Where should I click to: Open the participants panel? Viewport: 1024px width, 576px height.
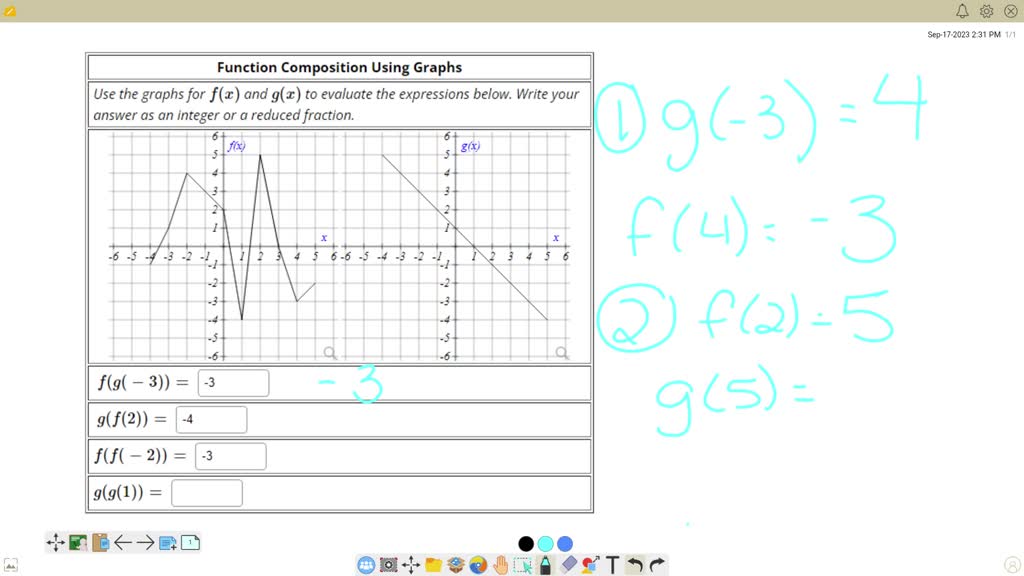pyautogui.click(x=366, y=565)
